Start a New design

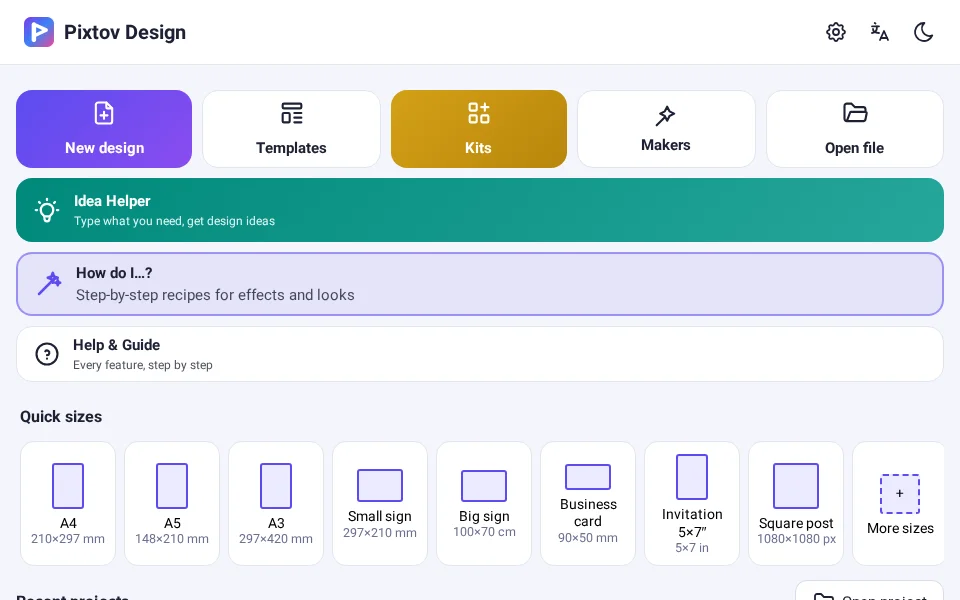click(x=104, y=129)
